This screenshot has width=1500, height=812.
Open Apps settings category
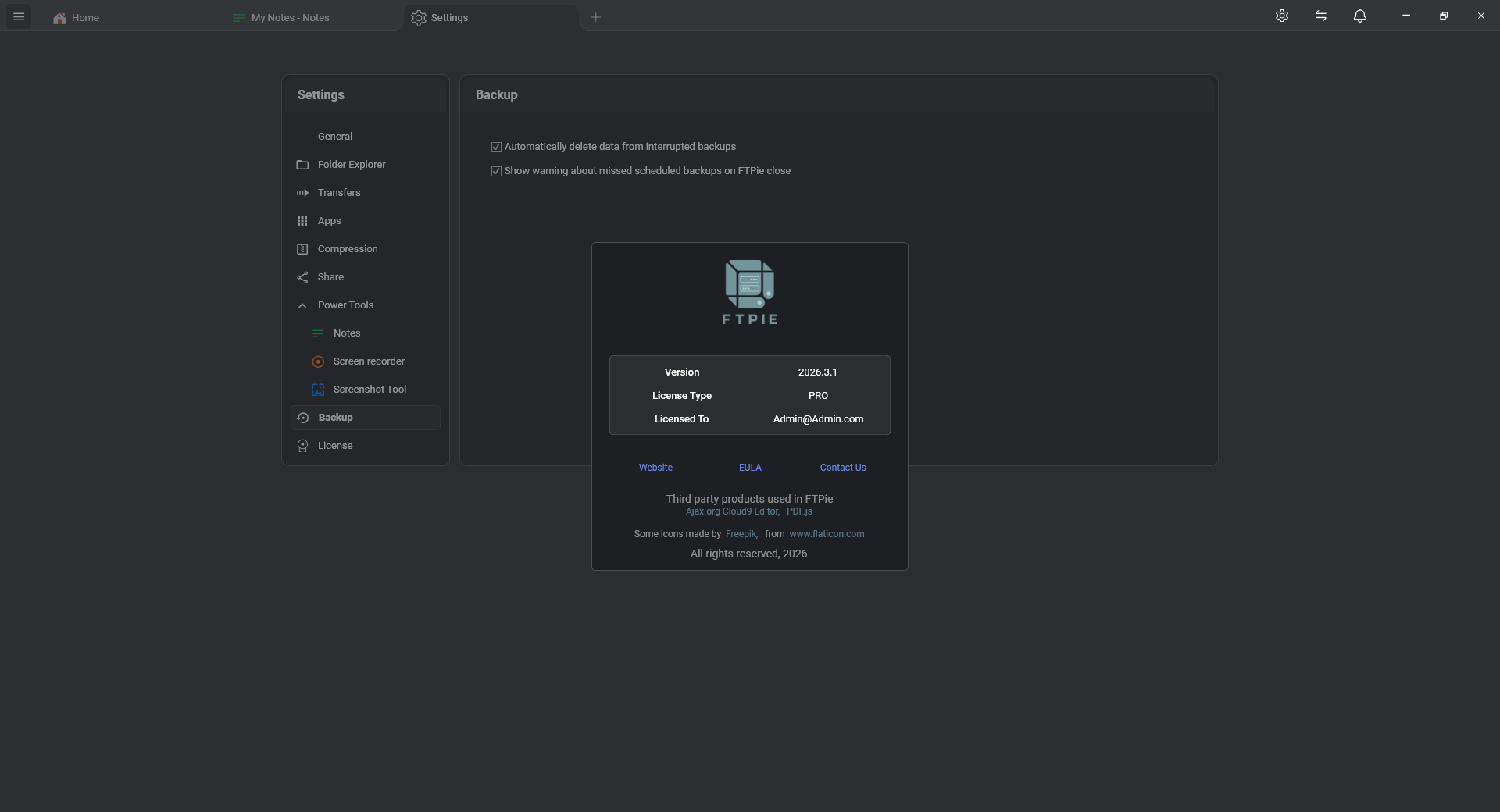366,221
